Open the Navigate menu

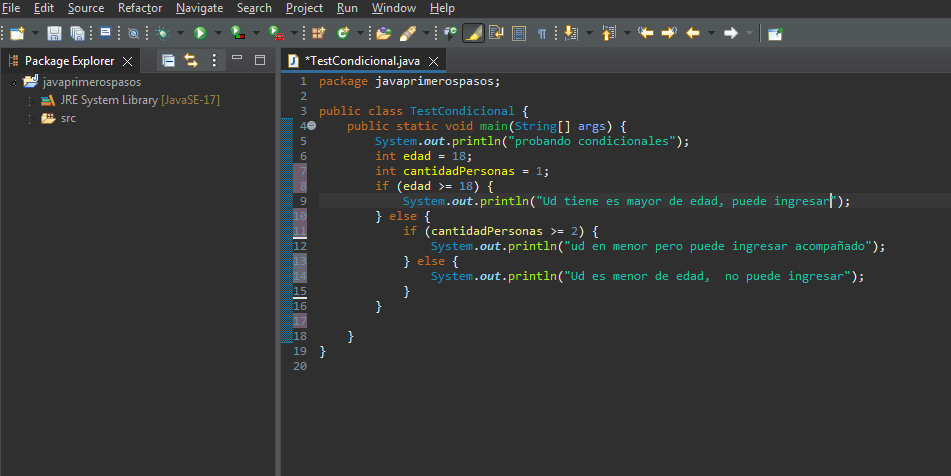[x=200, y=8]
